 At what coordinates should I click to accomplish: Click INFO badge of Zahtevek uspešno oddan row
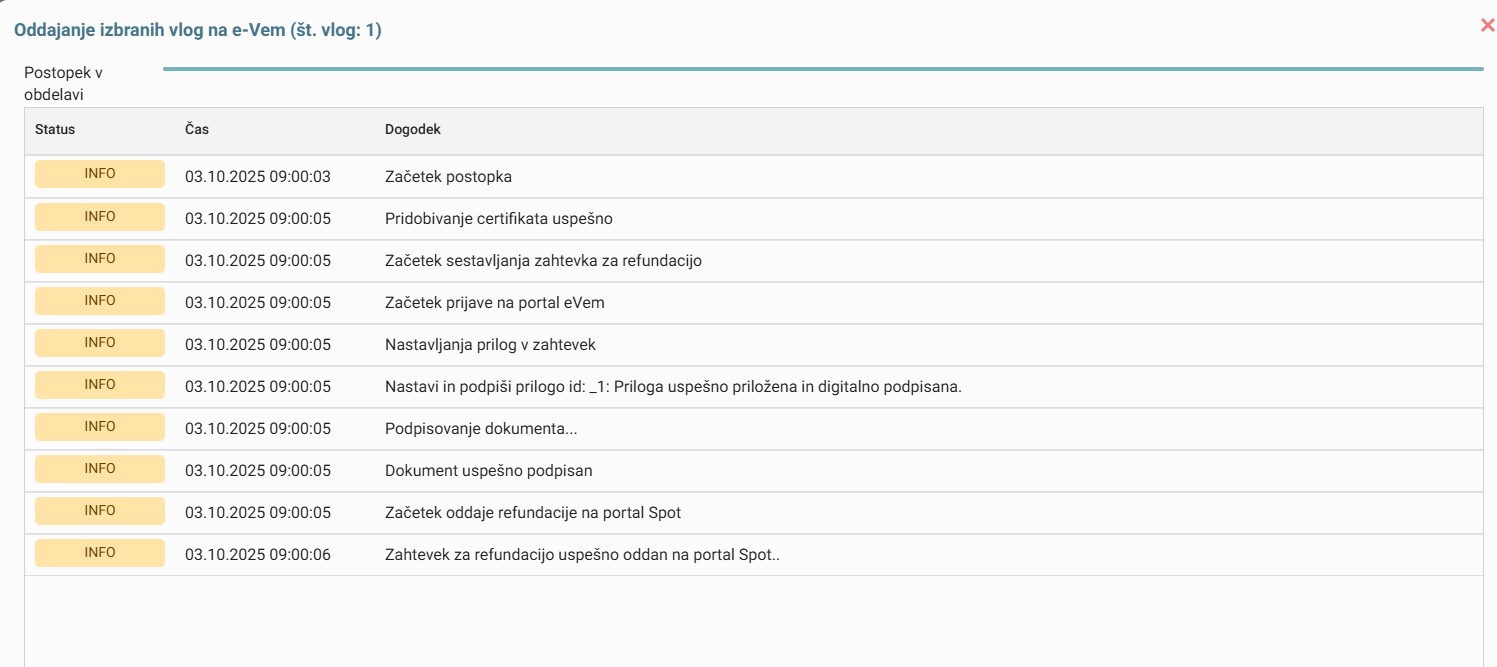[x=100, y=553]
